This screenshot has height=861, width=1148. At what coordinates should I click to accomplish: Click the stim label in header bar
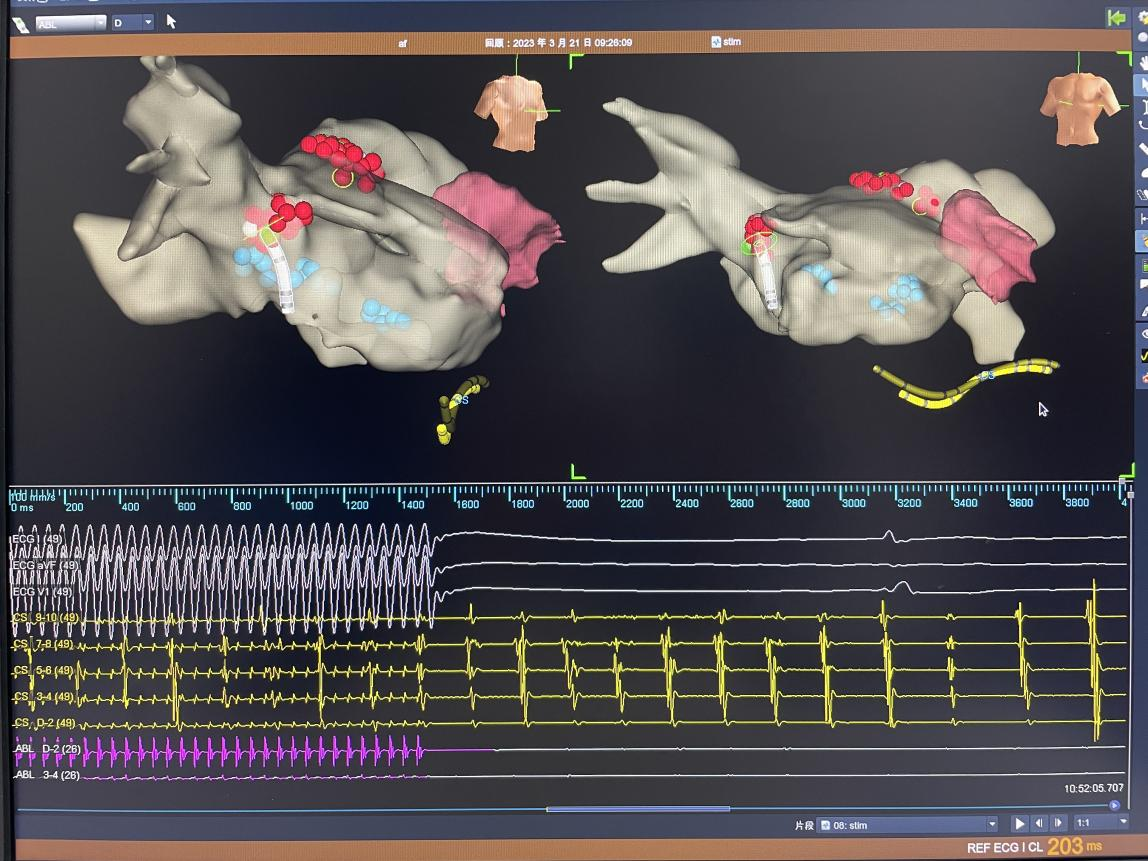click(730, 42)
